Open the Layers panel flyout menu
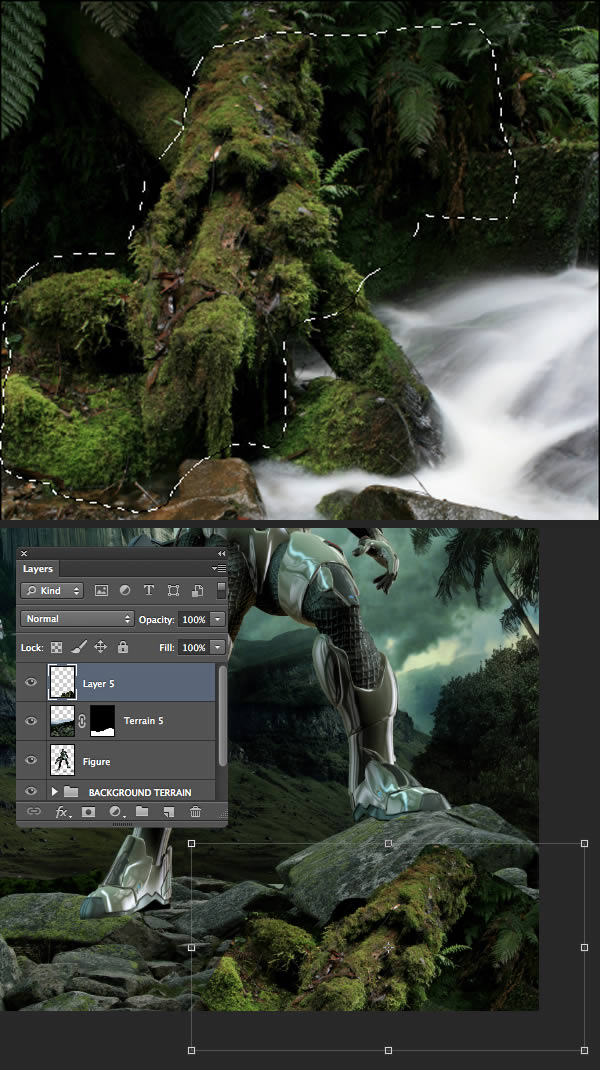The height and width of the screenshot is (1070, 600). [x=218, y=568]
